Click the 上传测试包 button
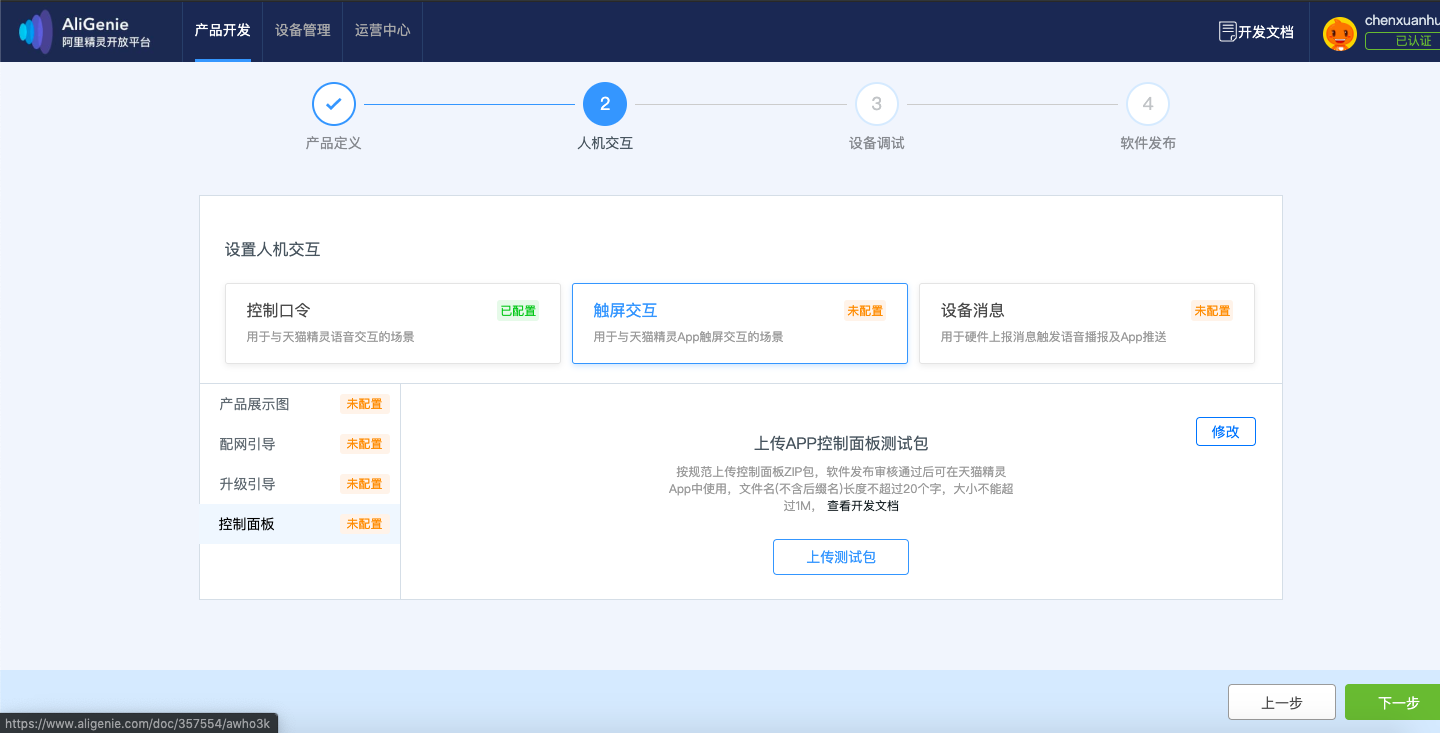The width and height of the screenshot is (1440, 733). pyautogui.click(x=841, y=557)
